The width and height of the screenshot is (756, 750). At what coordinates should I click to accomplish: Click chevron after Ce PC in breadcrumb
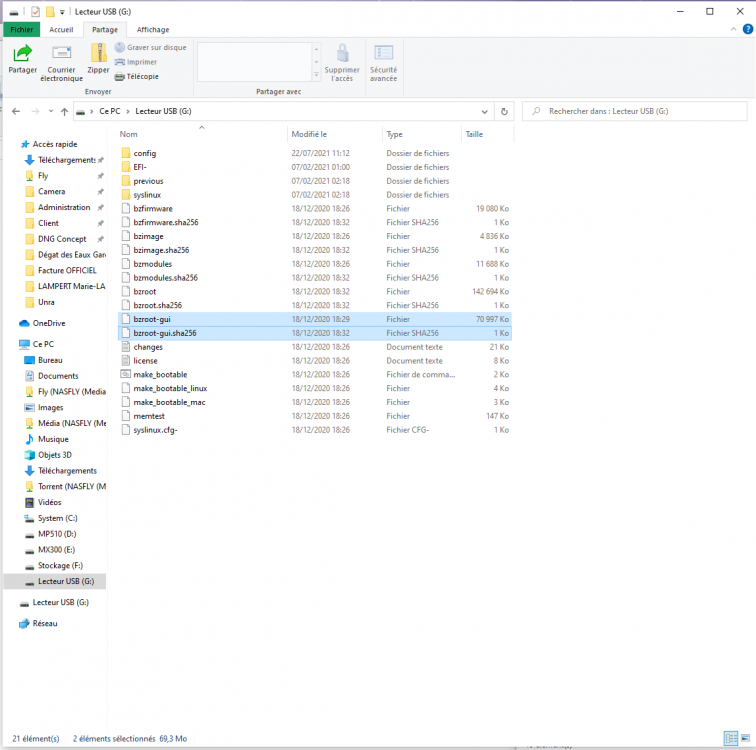click(128, 111)
